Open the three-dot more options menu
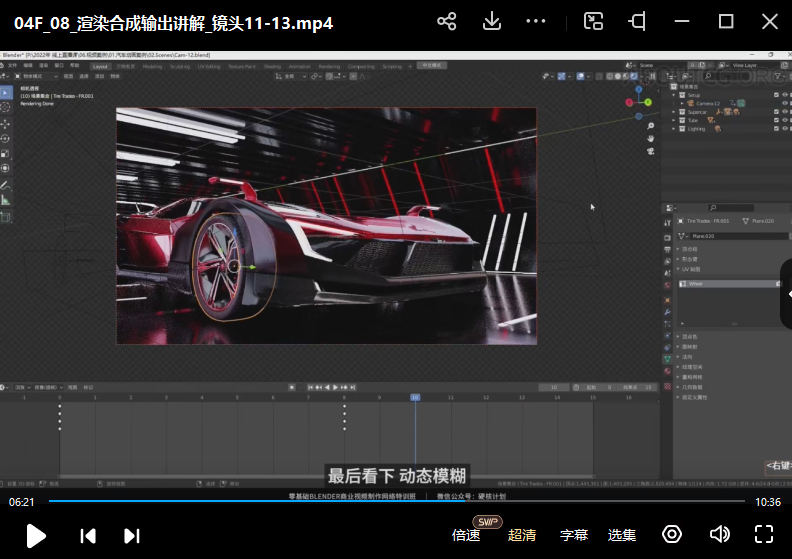Image resolution: width=792 pixels, height=559 pixels. (x=536, y=22)
